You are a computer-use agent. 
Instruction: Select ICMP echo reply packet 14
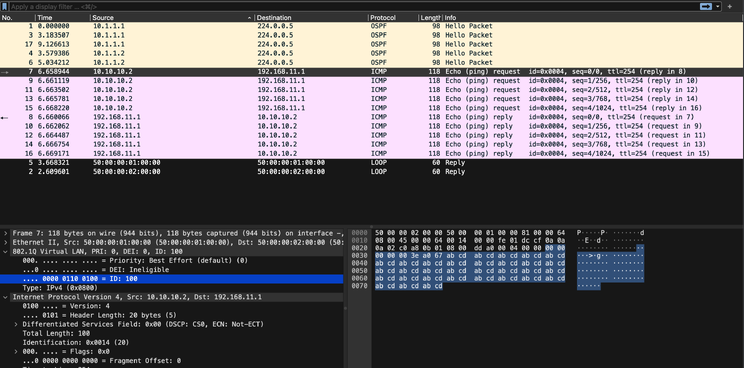[x=372, y=144]
